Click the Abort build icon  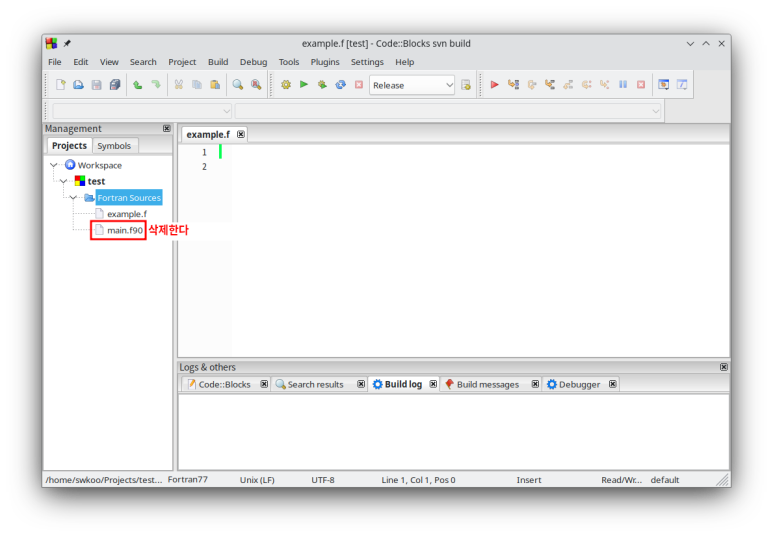click(359, 85)
